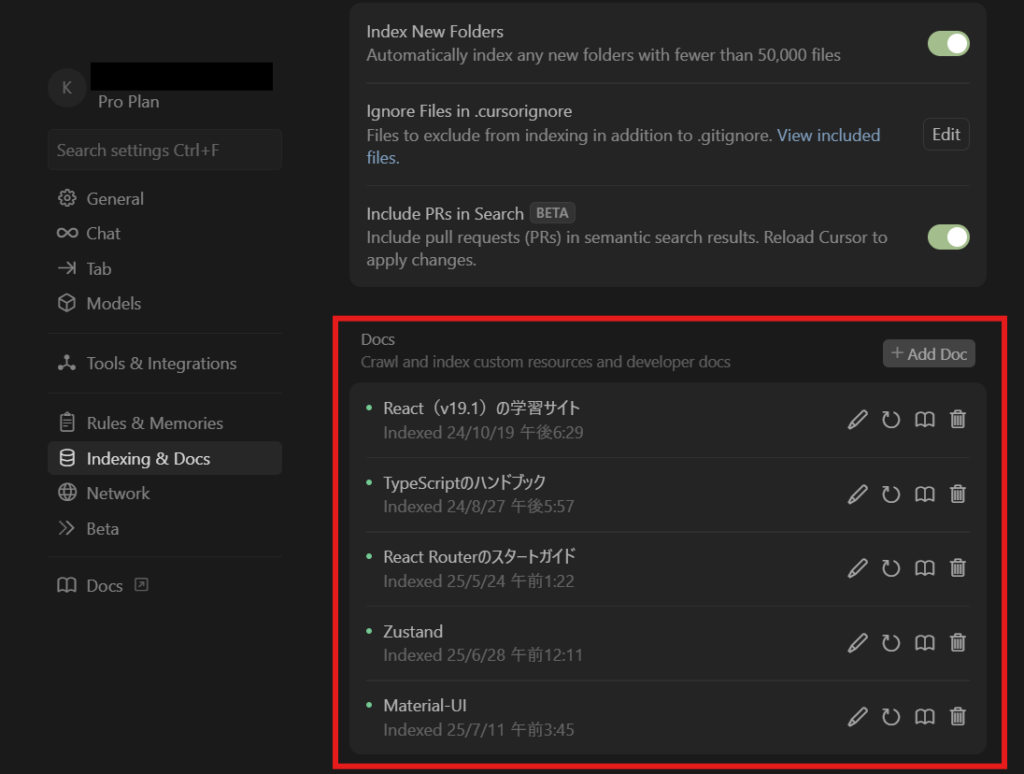Click Indexed 25/7/11 timestamp text
Image resolution: width=1024 pixels, height=774 pixels.
[479, 730]
